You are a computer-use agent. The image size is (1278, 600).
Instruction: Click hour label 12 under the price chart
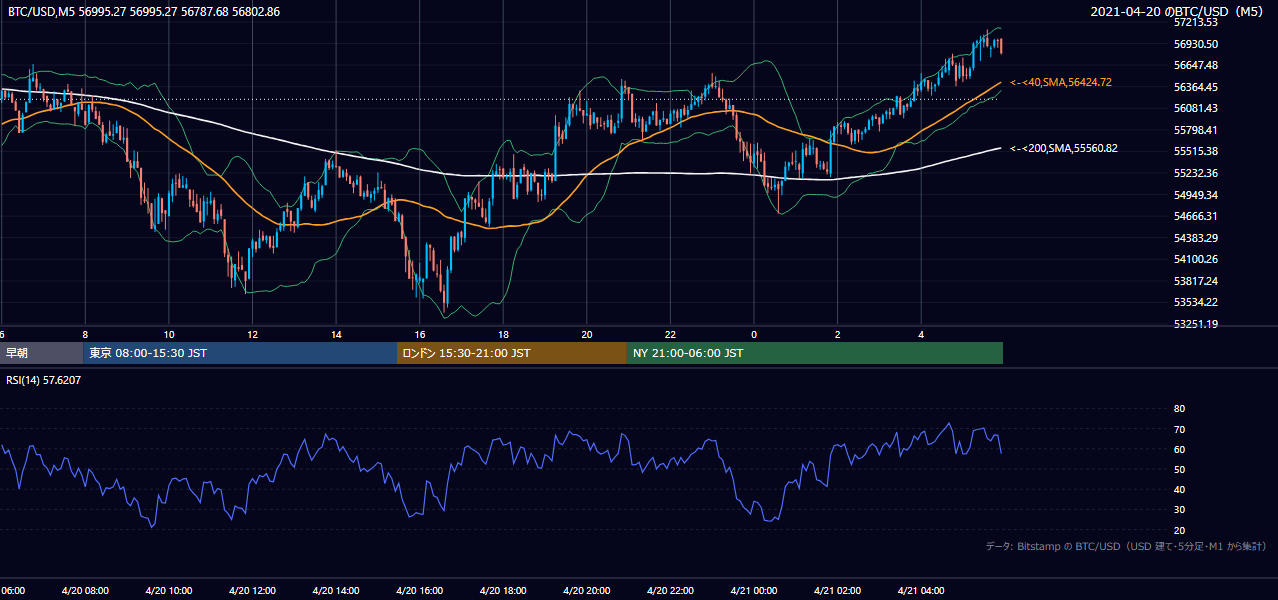pyautogui.click(x=252, y=334)
